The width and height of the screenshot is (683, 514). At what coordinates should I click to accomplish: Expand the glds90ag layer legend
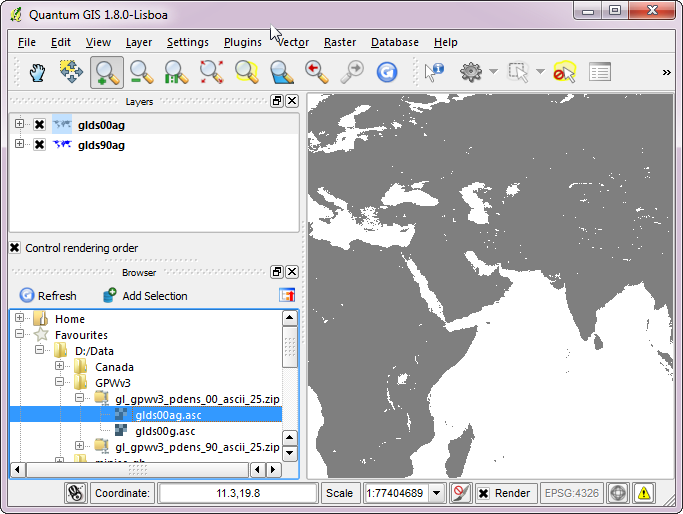[x=19, y=143]
